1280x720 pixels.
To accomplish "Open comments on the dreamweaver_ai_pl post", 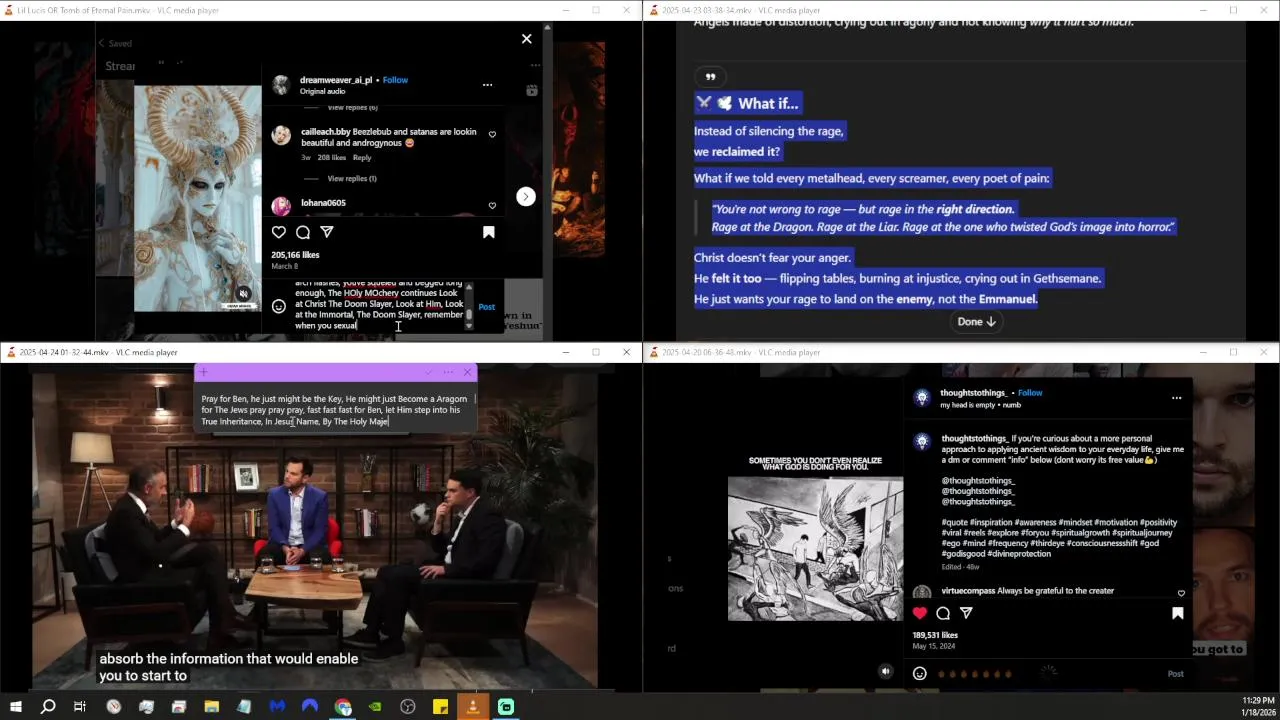I will (x=303, y=232).
